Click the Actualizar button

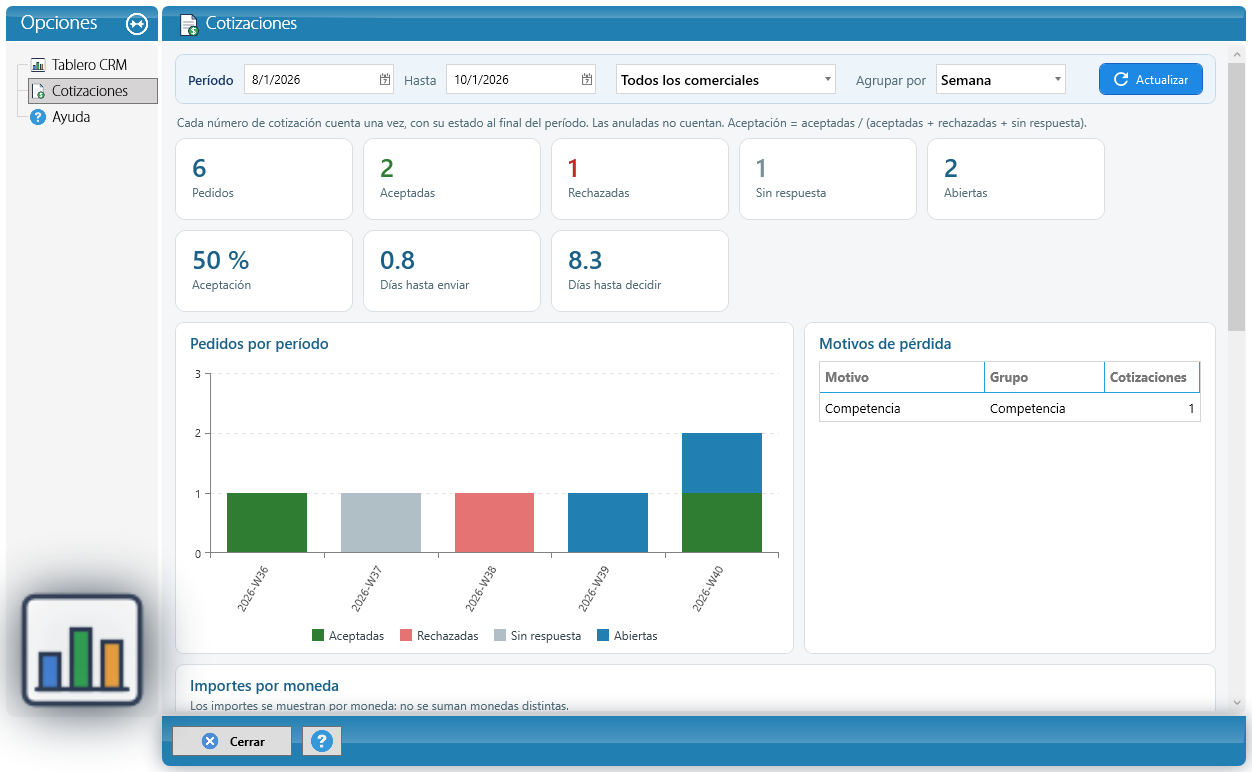click(1151, 80)
